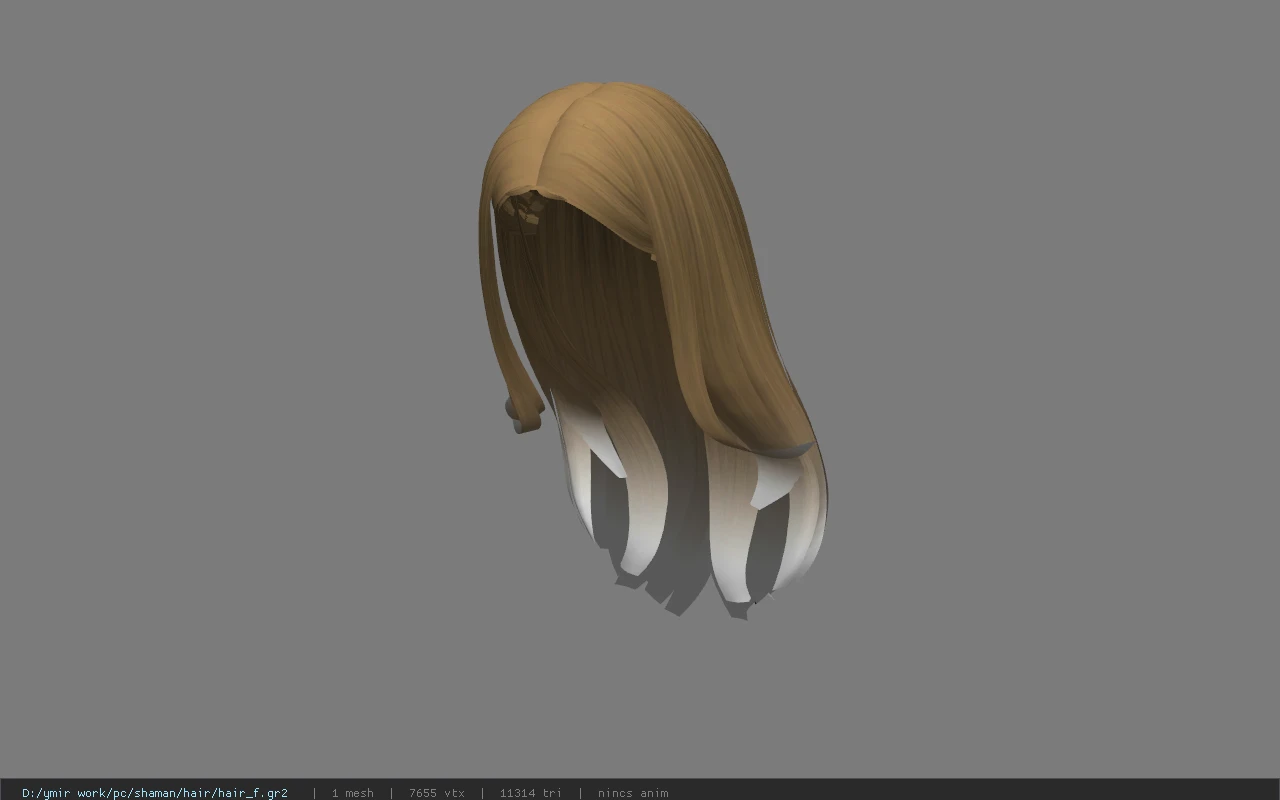Click the blonde hair 3D model

pyautogui.click(x=652, y=350)
